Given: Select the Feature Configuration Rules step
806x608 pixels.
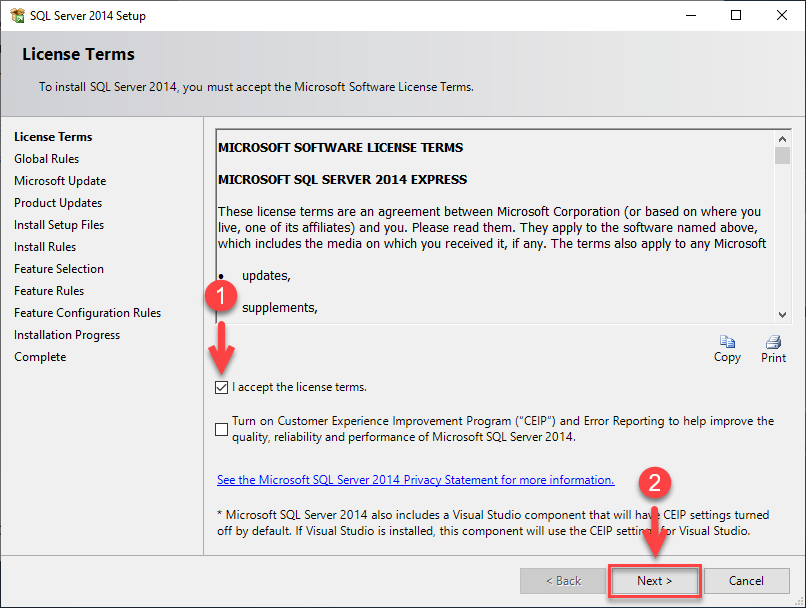Looking at the screenshot, I should pos(87,313).
